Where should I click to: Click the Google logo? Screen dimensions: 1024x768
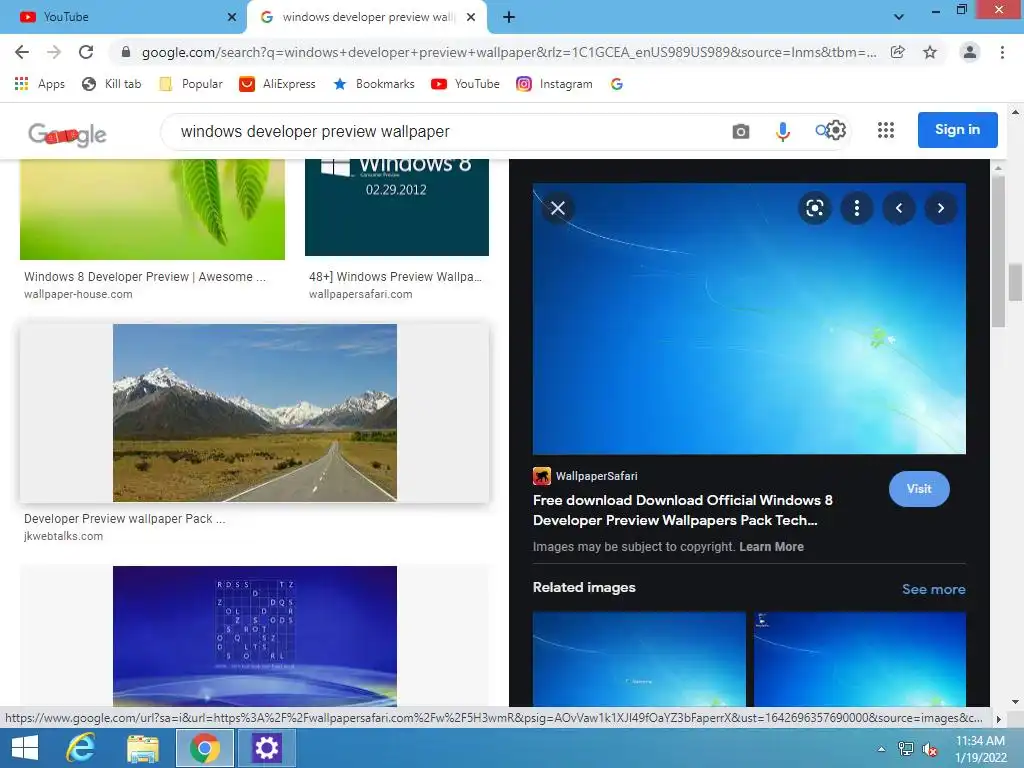pyautogui.click(x=67, y=135)
